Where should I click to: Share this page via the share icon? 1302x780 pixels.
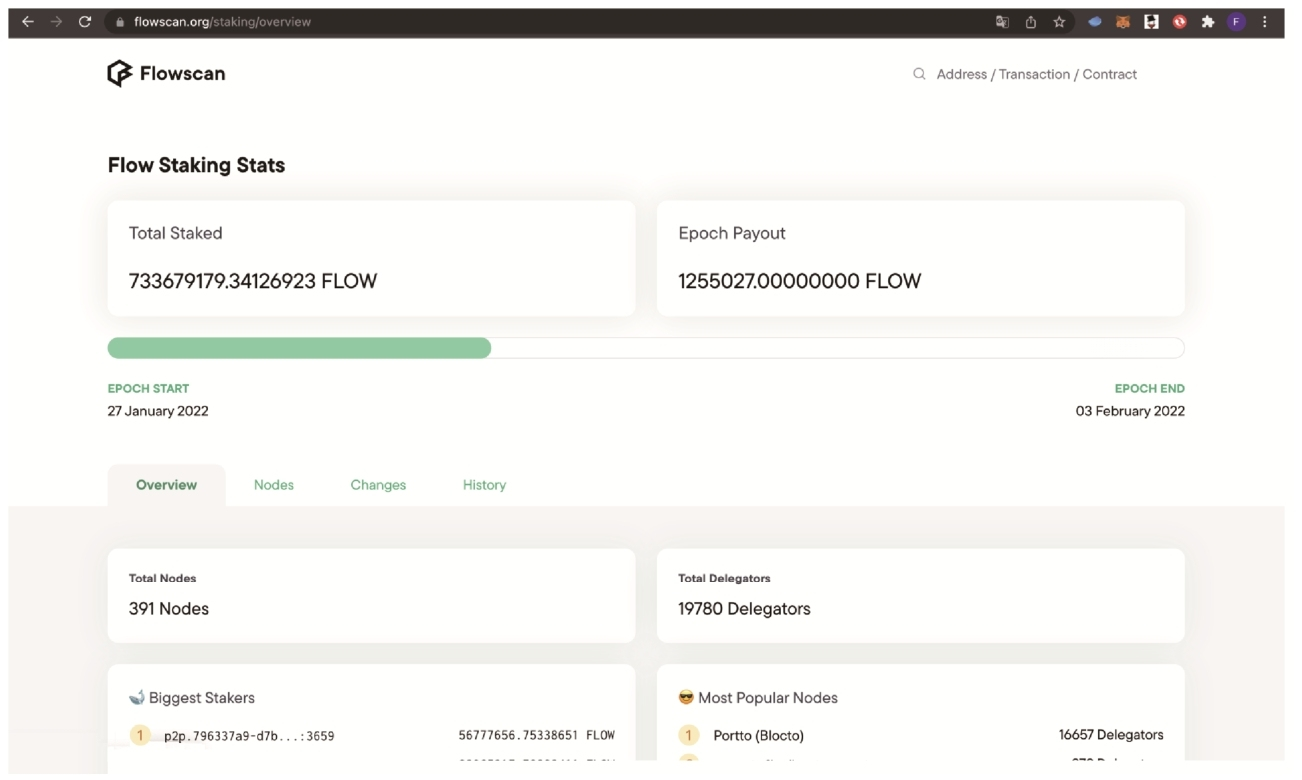1031,22
